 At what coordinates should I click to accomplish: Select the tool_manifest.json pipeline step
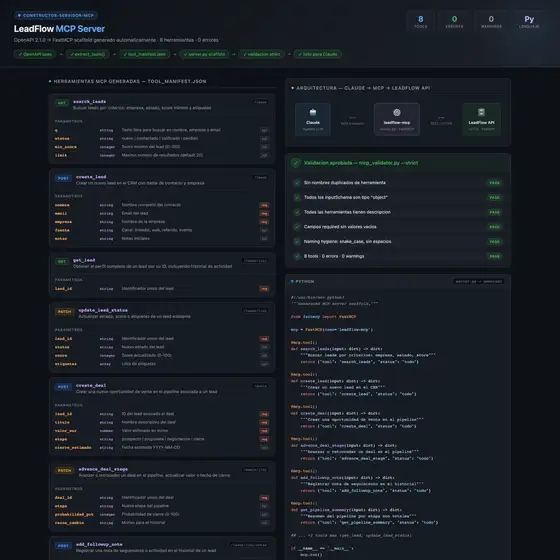145,54
